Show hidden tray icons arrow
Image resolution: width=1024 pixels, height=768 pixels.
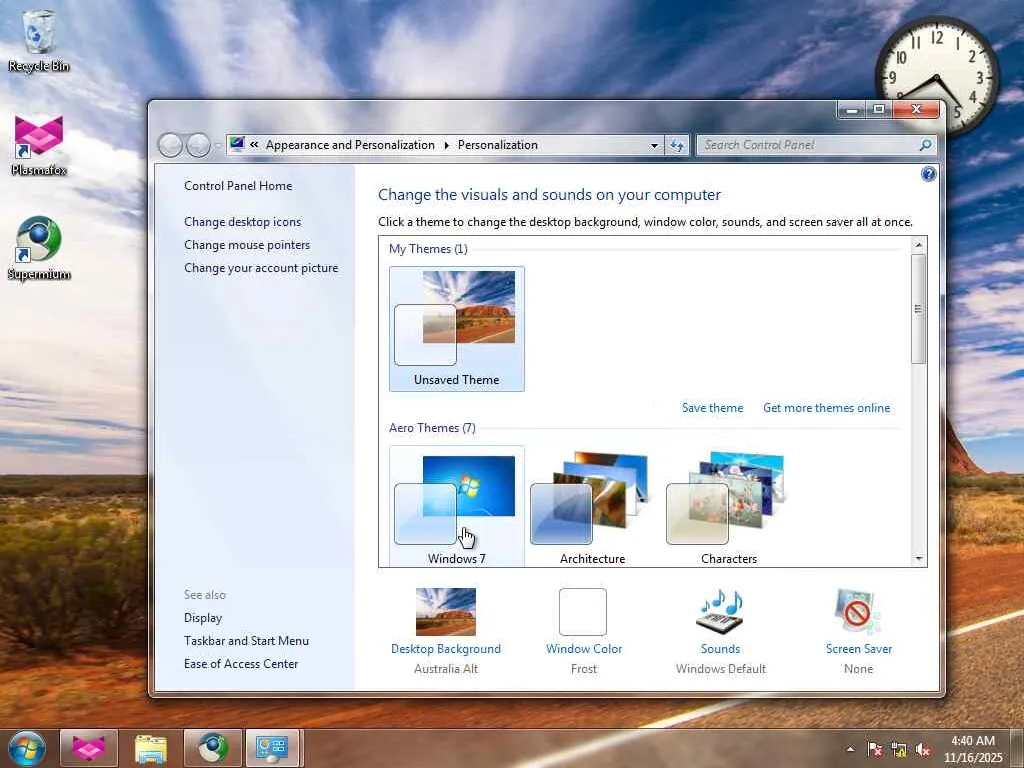click(850, 749)
